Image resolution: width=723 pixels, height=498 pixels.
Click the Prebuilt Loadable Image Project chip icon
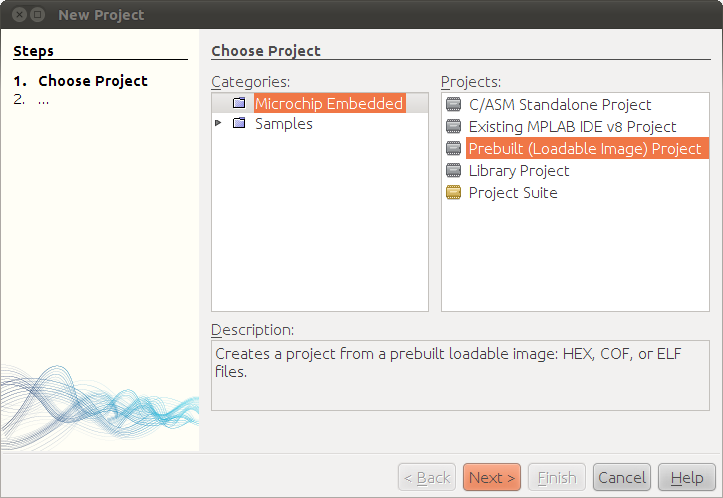(x=453, y=148)
